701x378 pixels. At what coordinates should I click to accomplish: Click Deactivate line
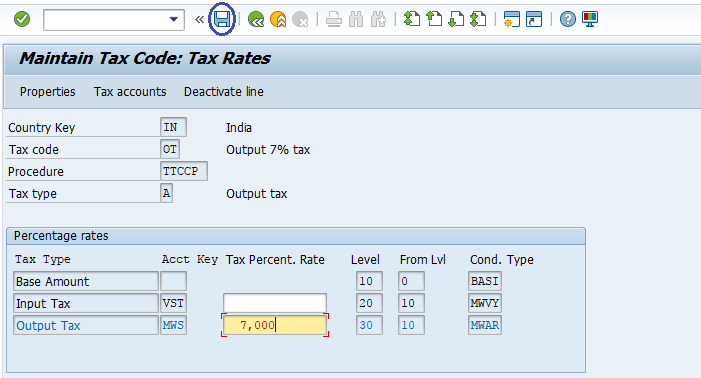pyautogui.click(x=224, y=92)
